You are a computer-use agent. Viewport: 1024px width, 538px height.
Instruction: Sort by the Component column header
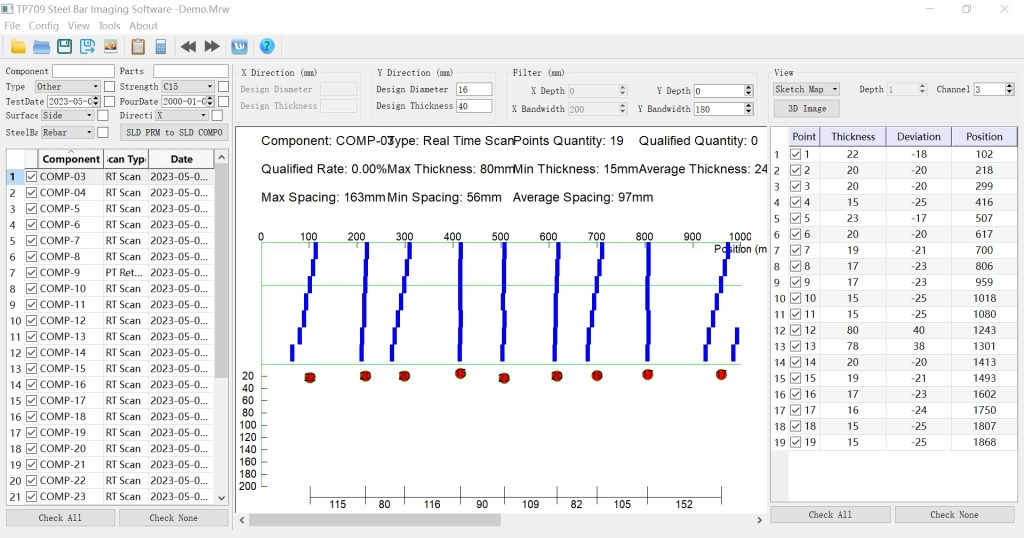71,159
